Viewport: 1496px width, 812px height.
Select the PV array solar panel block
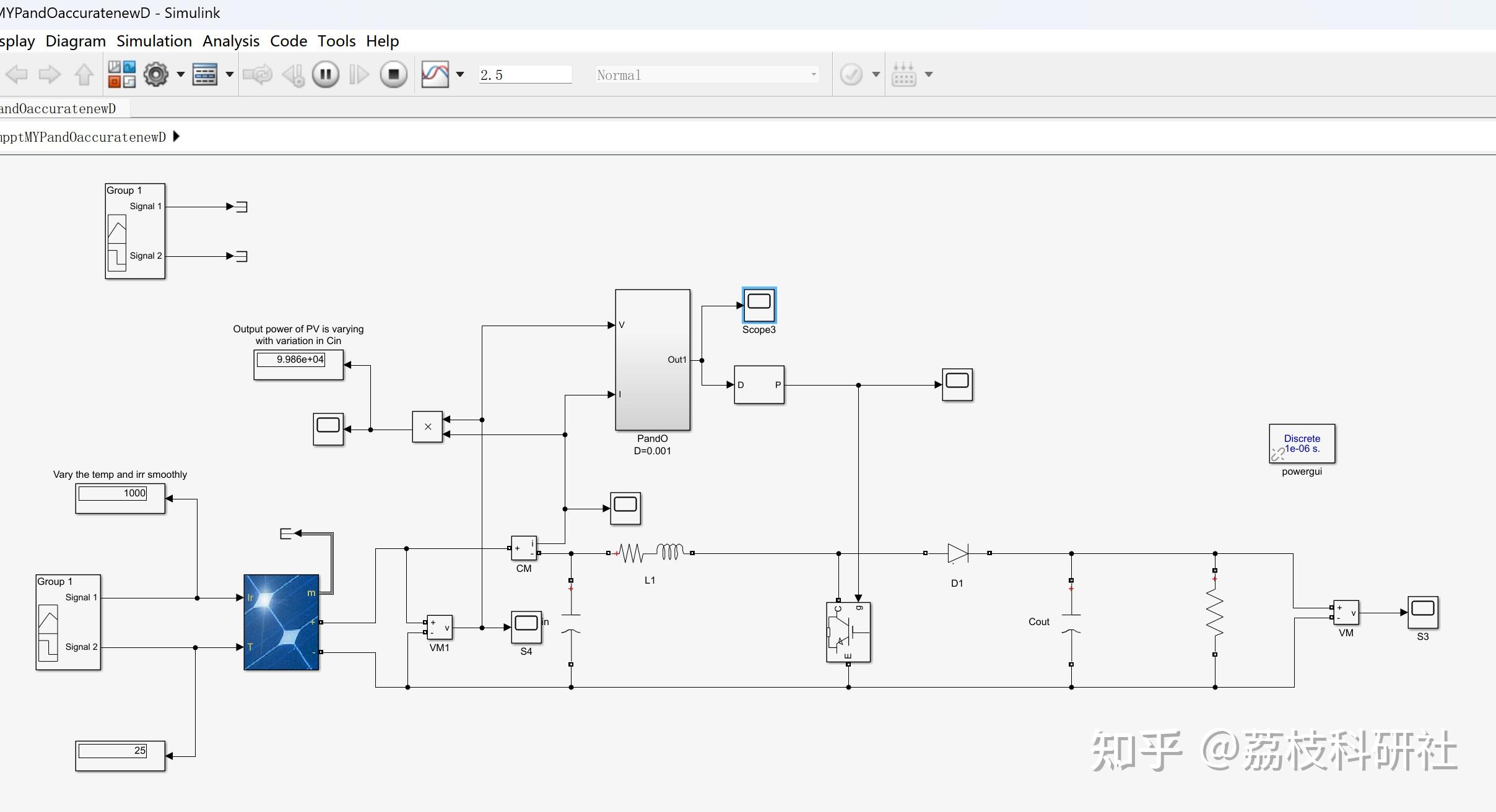click(281, 622)
